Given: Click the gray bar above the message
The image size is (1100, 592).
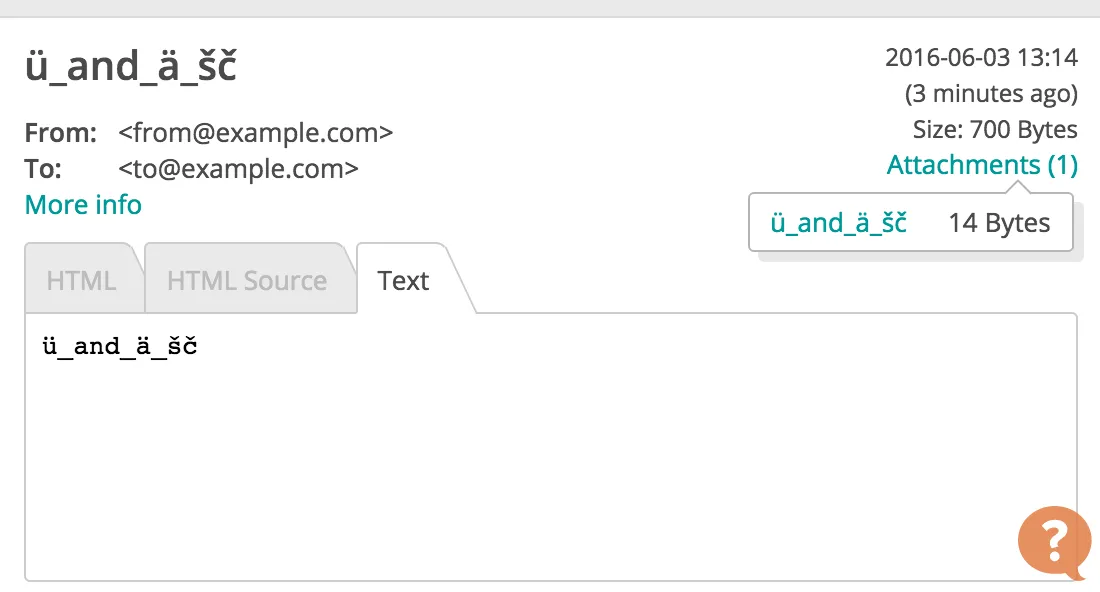Looking at the screenshot, I should [550, 8].
